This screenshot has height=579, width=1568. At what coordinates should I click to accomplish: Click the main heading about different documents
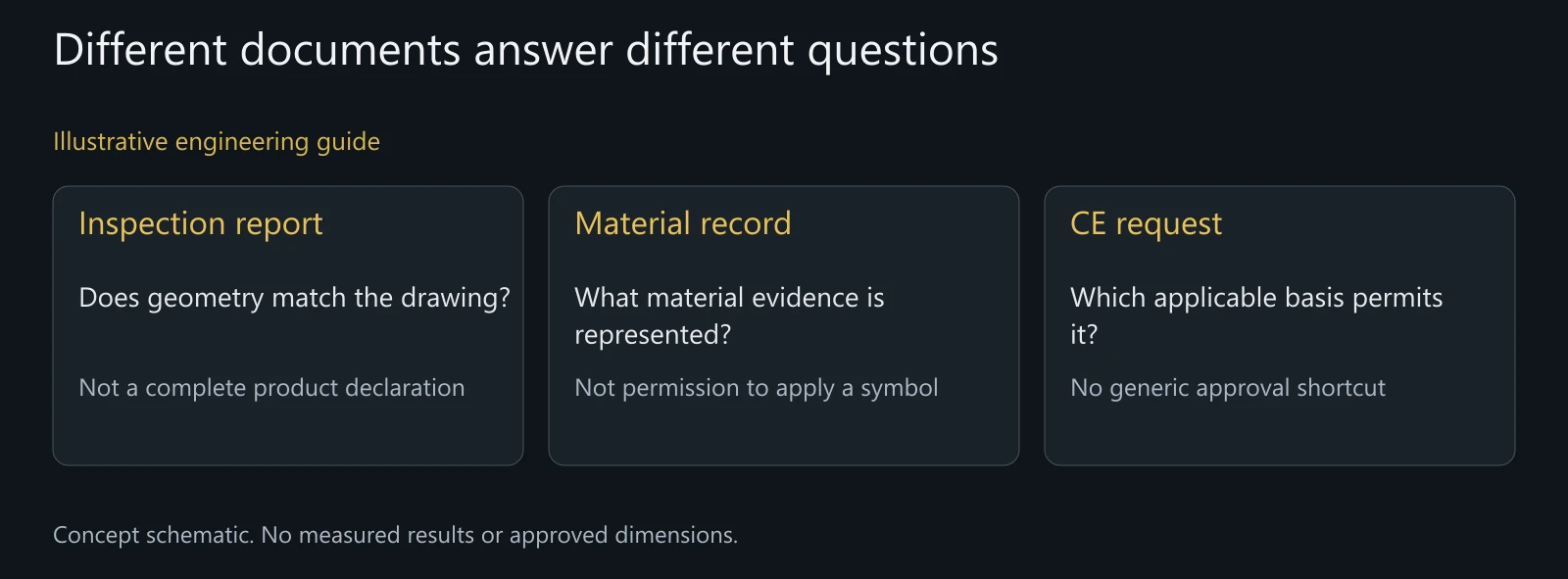coord(526,50)
